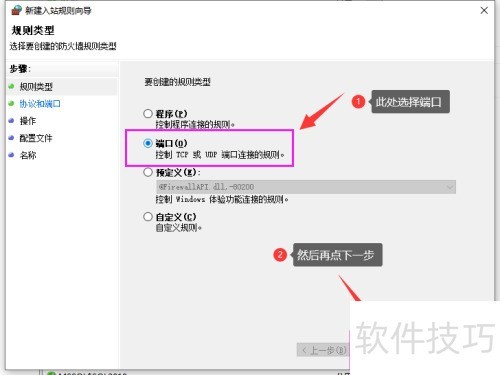The image size is (500, 375).
Task: Click the 自定义规则 description text
Action: pos(179,228)
